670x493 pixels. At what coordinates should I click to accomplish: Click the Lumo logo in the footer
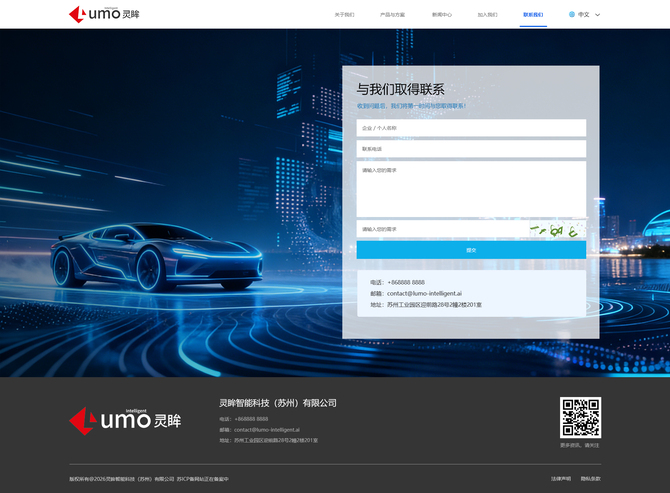click(x=125, y=420)
